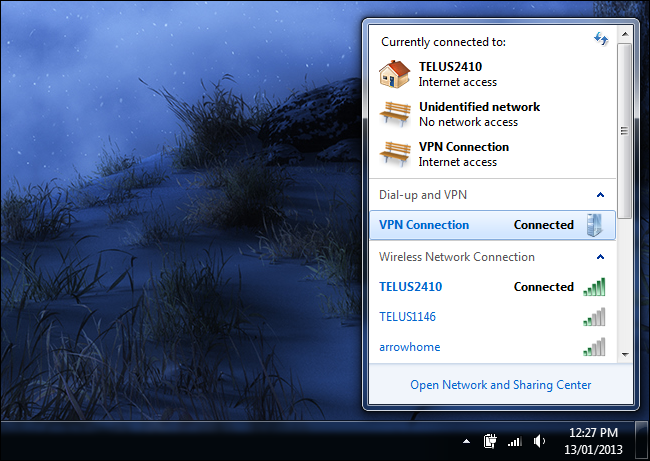
Task: Select the TELUS2410 wireless network
Action: tap(492, 287)
